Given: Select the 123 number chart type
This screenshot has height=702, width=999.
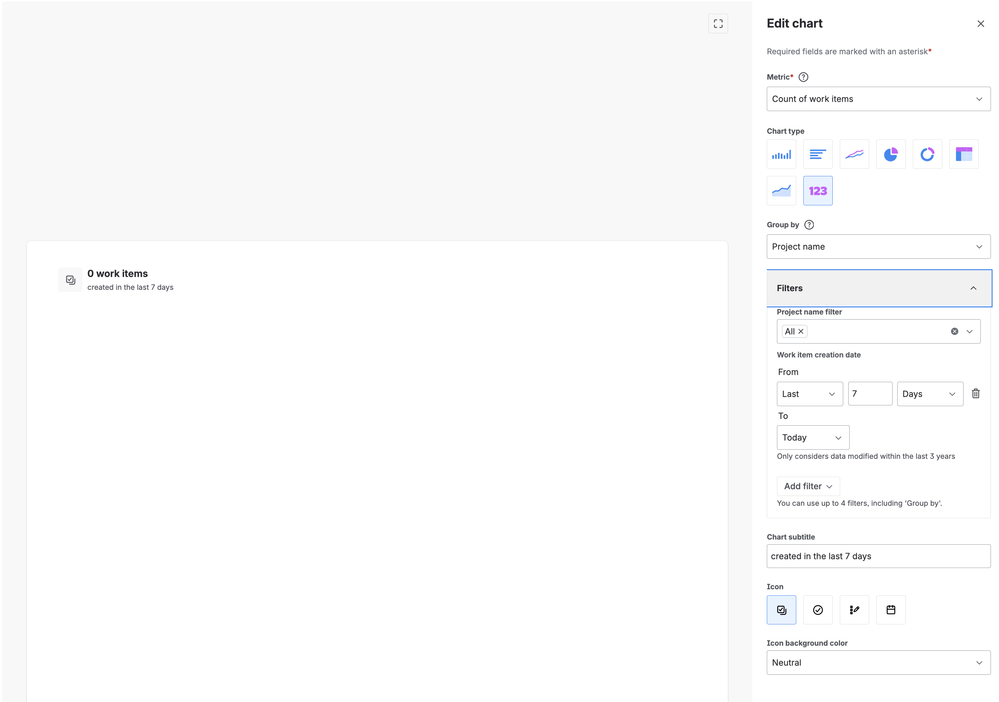Looking at the screenshot, I should (817, 190).
